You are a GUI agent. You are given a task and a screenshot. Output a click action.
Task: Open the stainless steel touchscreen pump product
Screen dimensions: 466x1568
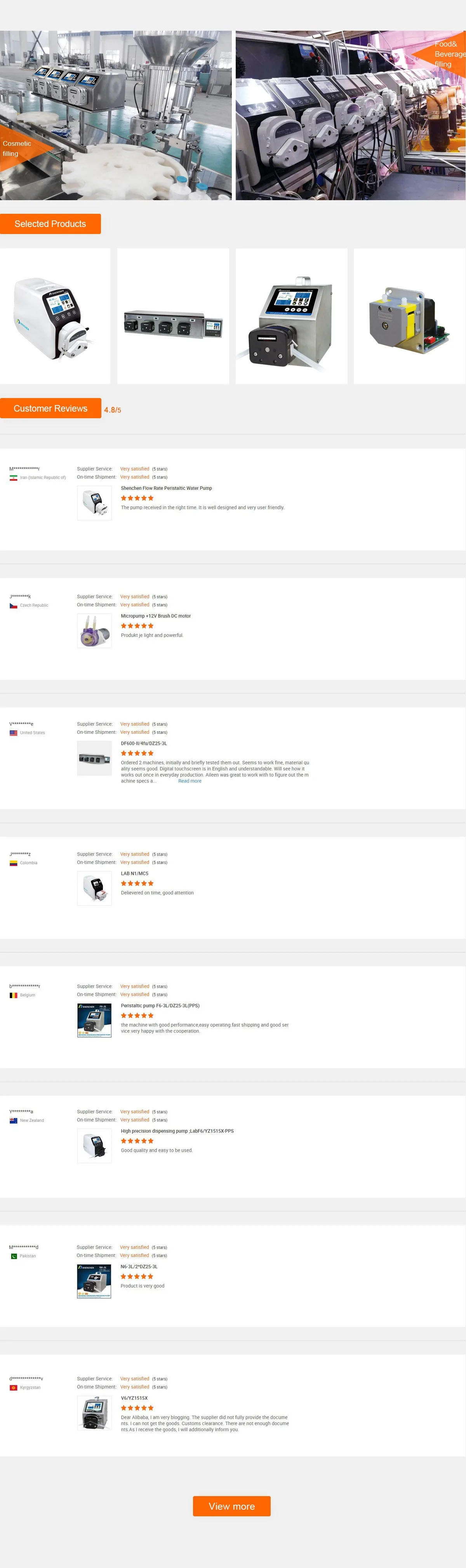(x=291, y=316)
